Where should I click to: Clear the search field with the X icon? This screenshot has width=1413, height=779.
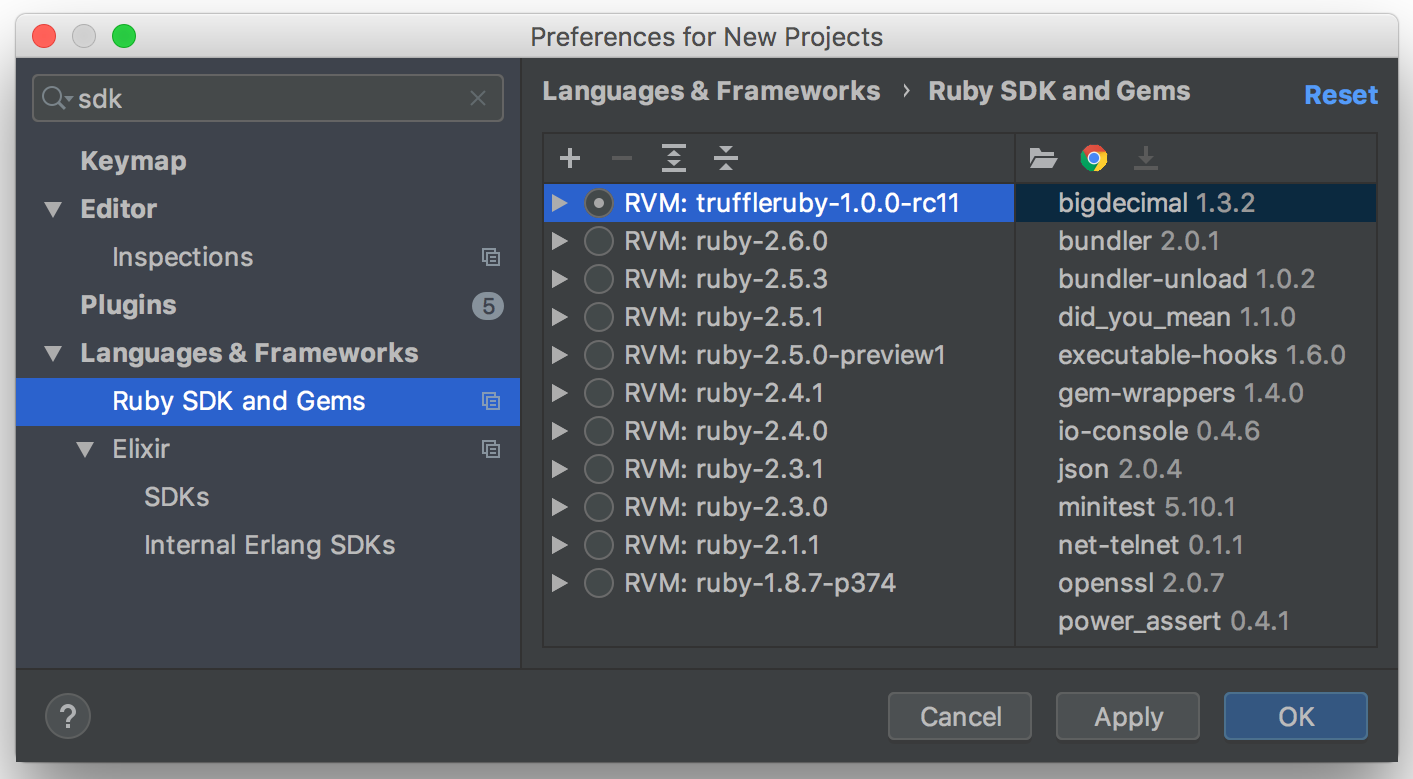(x=478, y=98)
